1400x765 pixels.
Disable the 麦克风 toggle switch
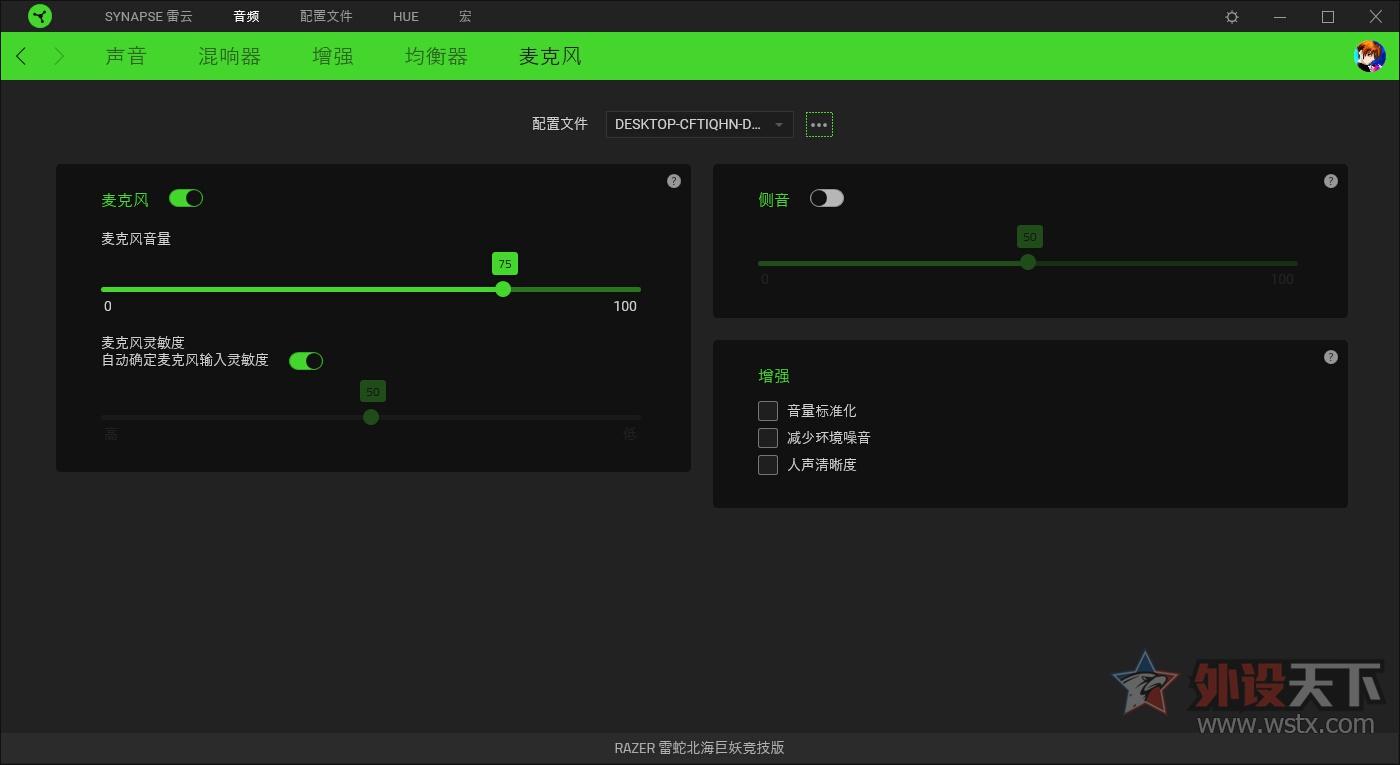[186, 198]
